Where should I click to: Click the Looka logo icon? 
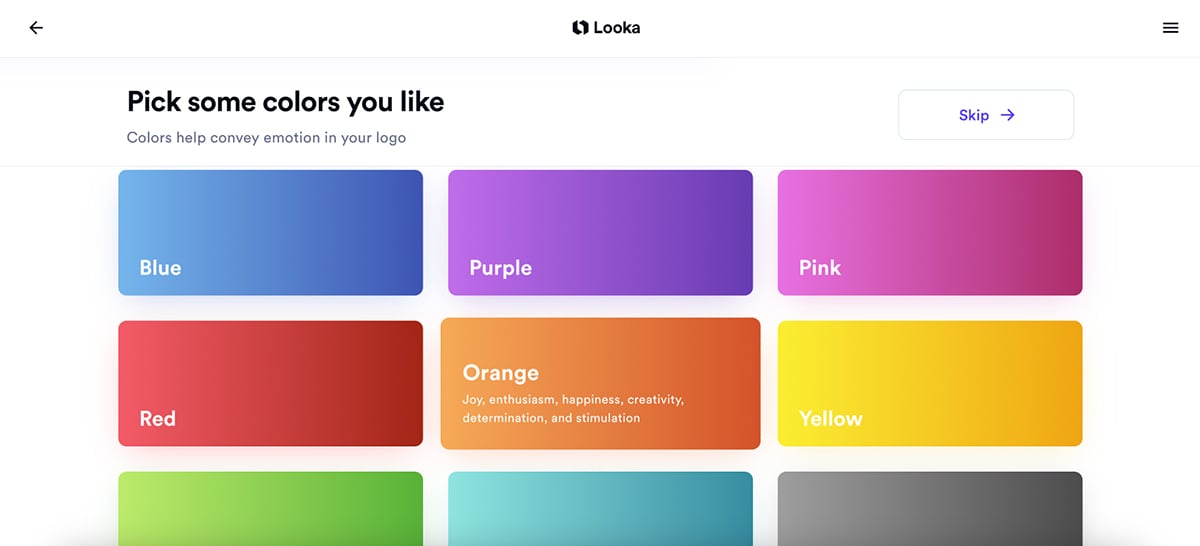[x=580, y=28]
